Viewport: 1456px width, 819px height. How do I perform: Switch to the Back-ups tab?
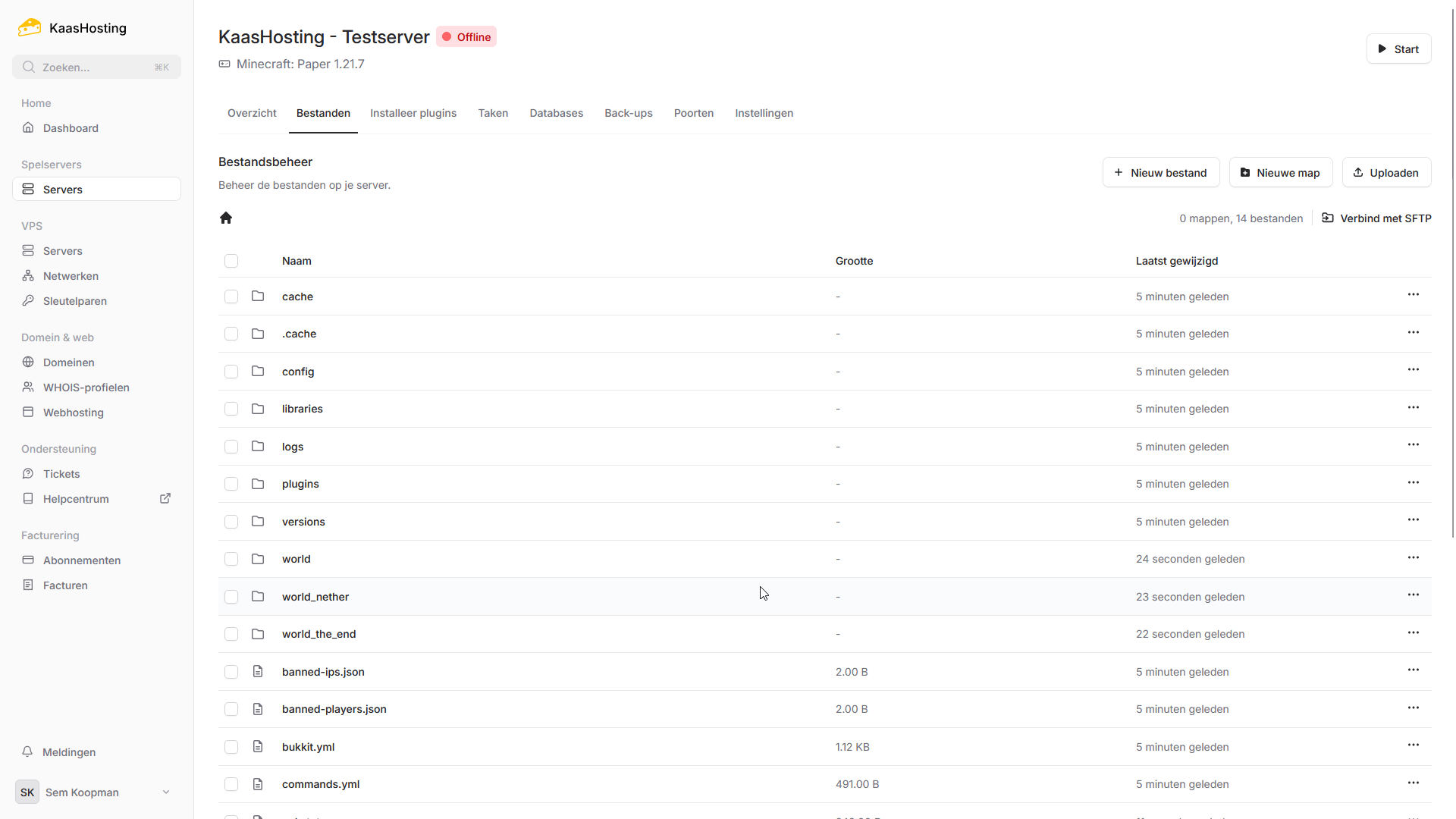628,113
